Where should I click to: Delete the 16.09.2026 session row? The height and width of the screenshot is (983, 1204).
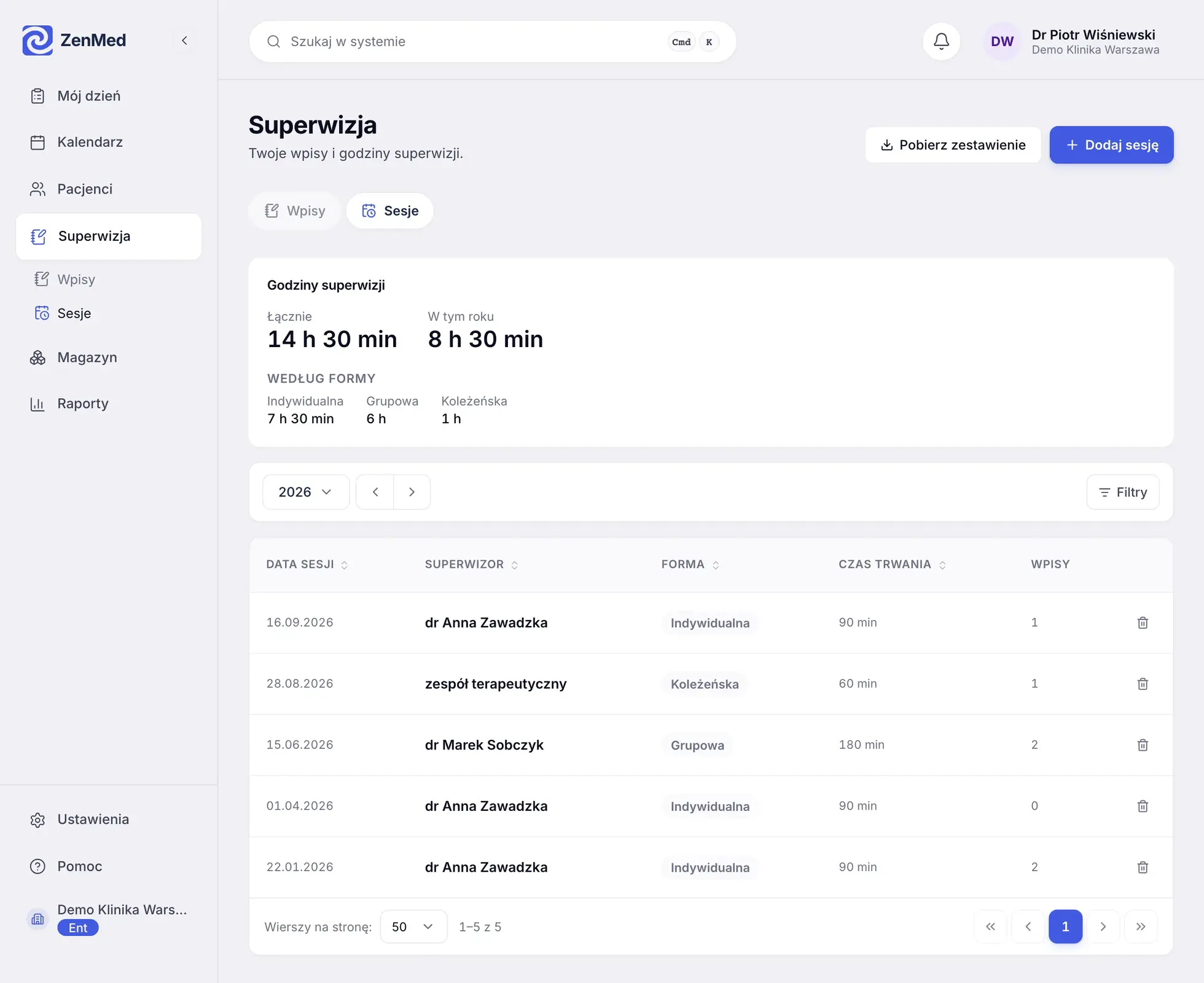point(1142,622)
